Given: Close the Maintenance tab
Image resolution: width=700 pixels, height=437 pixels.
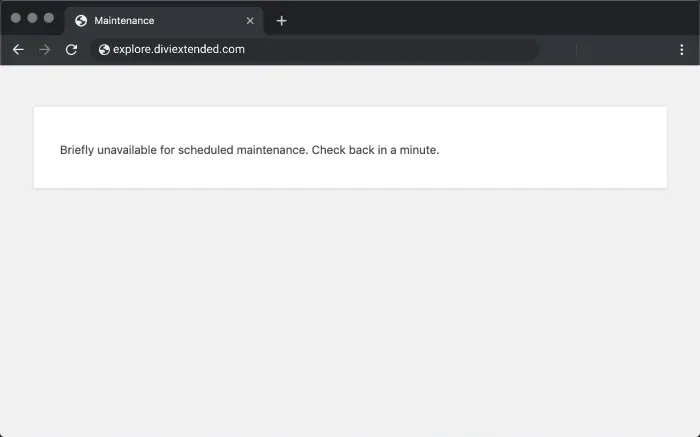Looking at the screenshot, I should click(250, 21).
